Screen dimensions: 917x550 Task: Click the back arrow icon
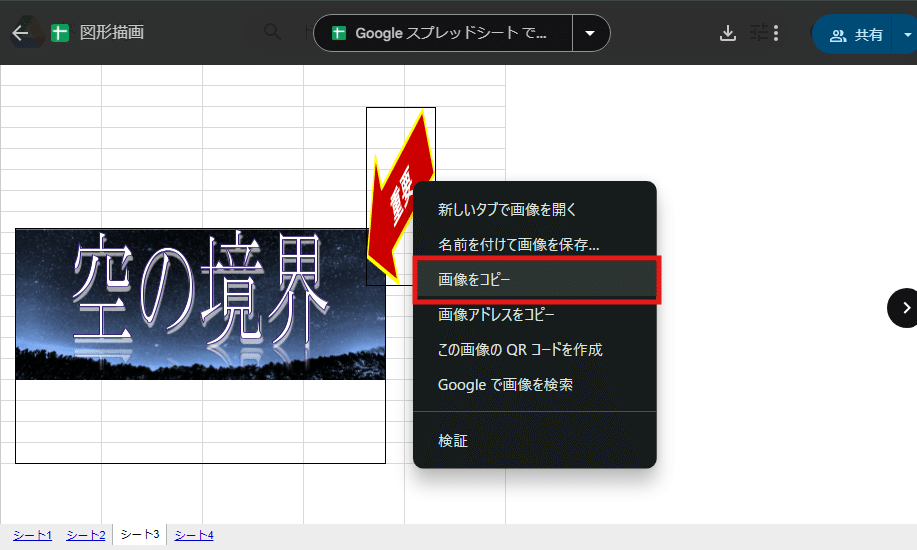[20, 33]
